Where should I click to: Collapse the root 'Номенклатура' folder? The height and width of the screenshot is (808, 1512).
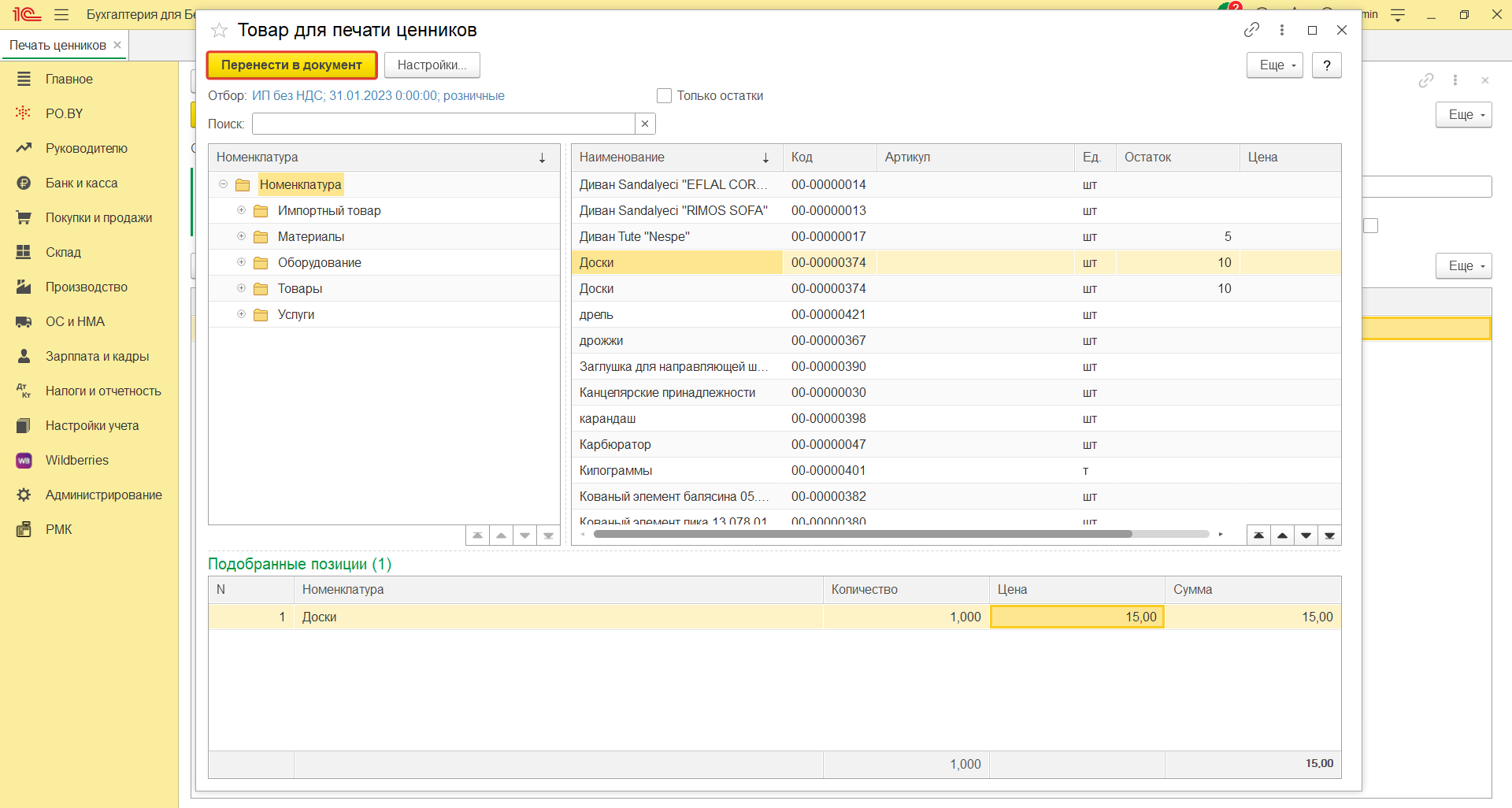click(x=224, y=184)
